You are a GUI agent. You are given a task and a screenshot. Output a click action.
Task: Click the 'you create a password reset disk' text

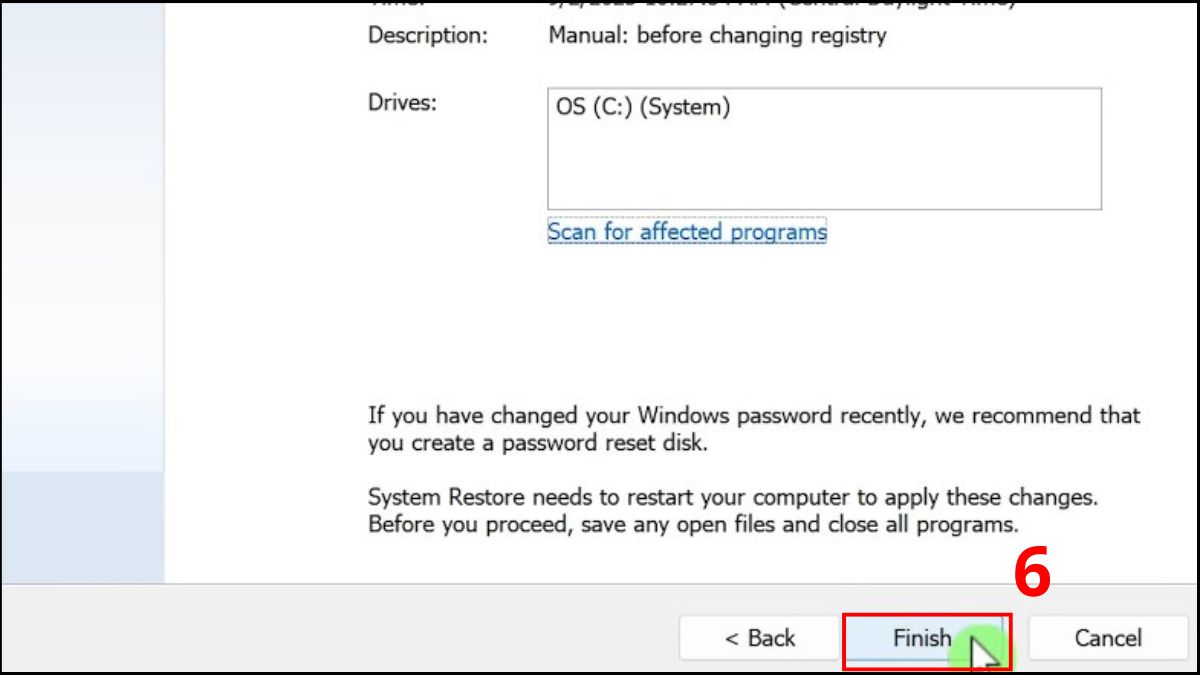point(537,443)
